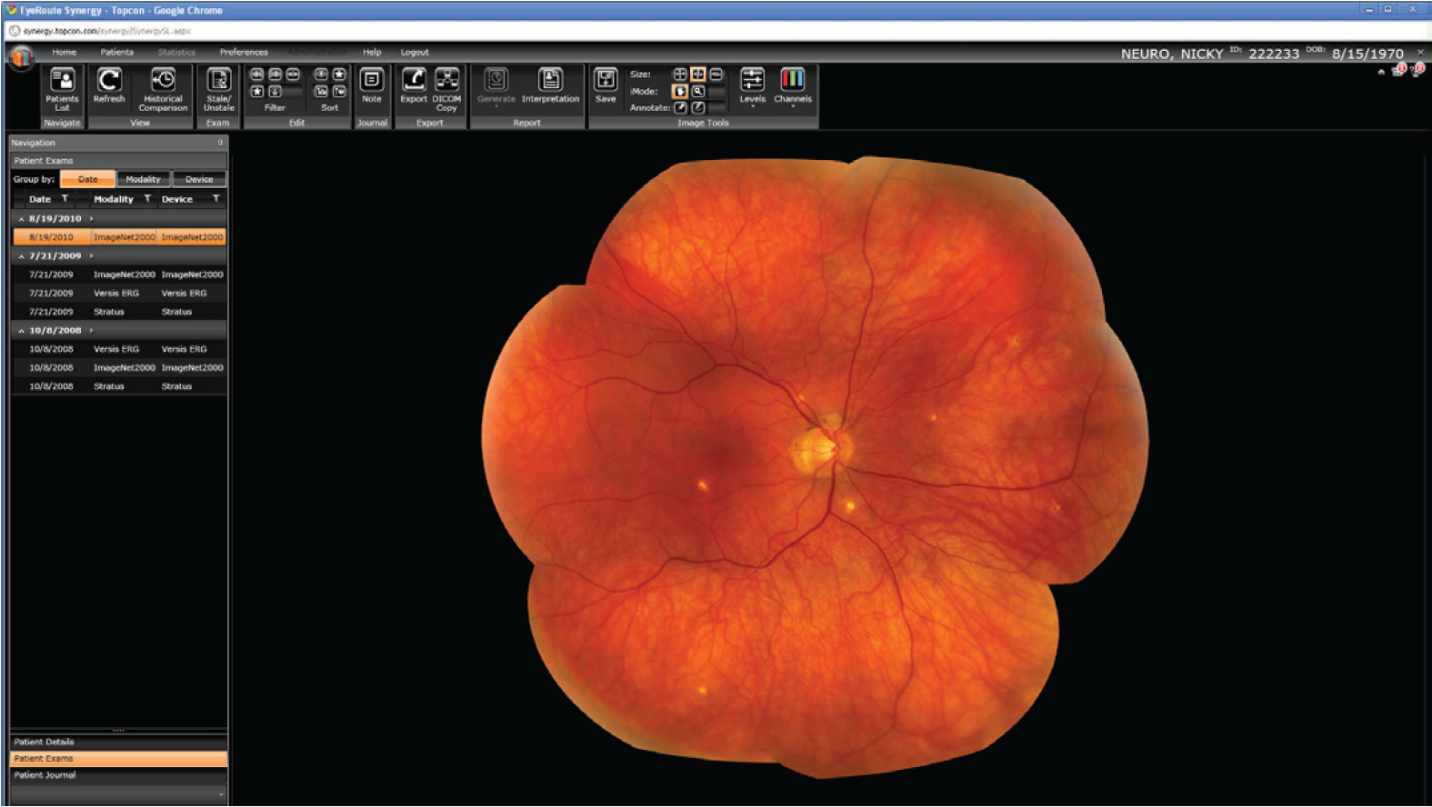1432x807 pixels.
Task: Choose the last Size option icon
Action: tap(716, 75)
